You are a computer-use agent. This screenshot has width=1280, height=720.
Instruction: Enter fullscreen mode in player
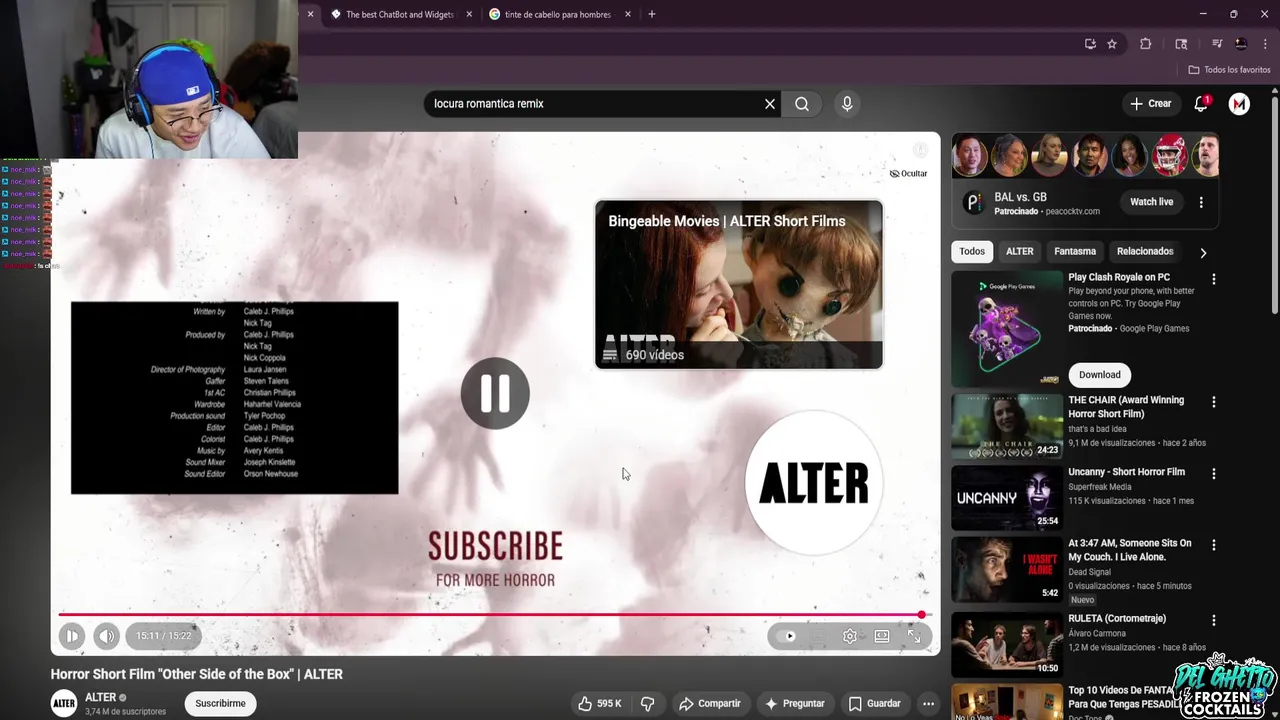[x=914, y=636]
